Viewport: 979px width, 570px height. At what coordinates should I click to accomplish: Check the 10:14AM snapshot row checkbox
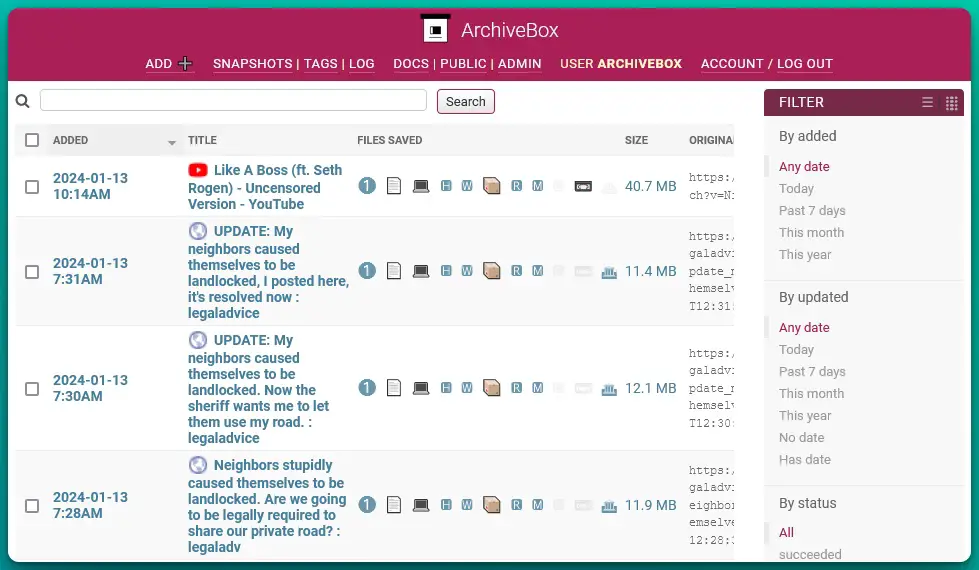[x=32, y=187]
